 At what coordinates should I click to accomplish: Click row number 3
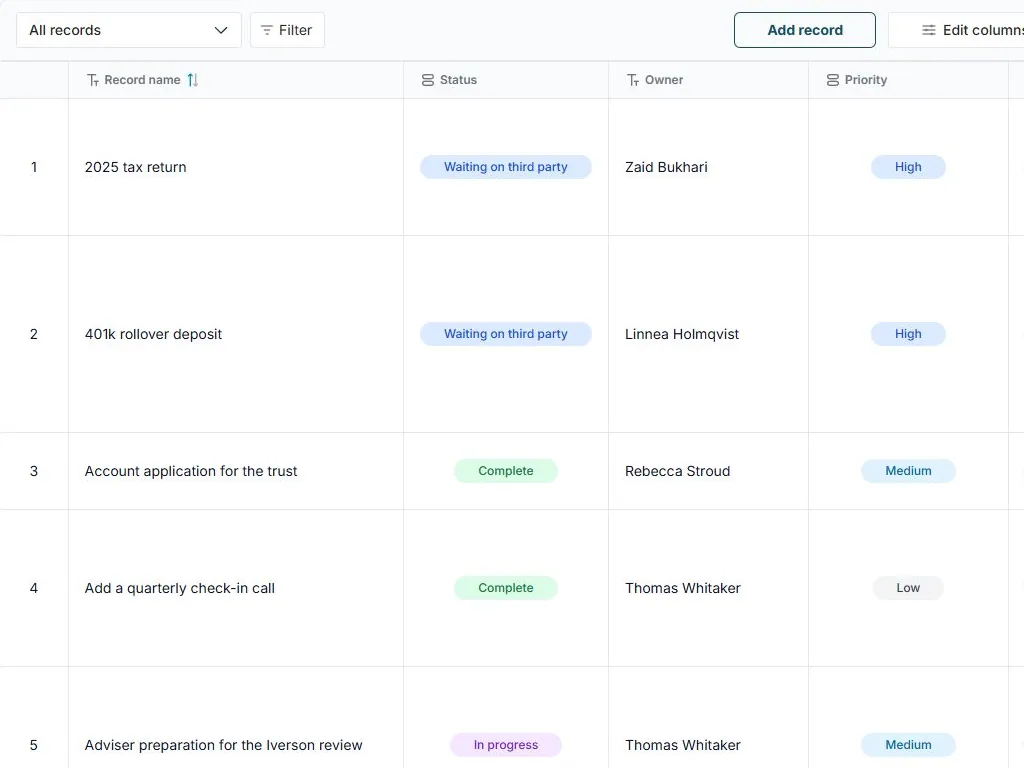34,472
